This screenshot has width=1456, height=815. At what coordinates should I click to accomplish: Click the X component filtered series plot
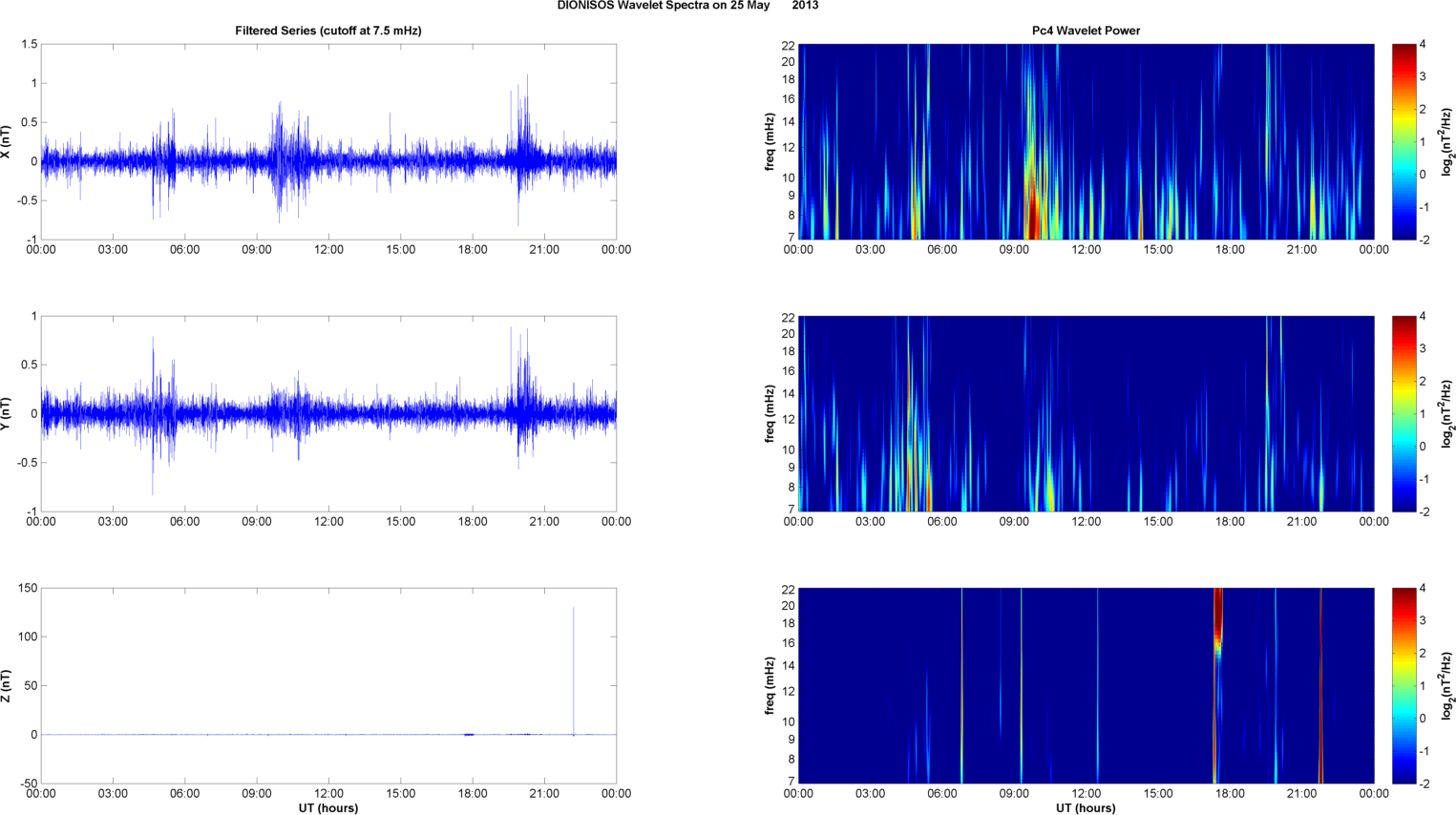point(328,142)
